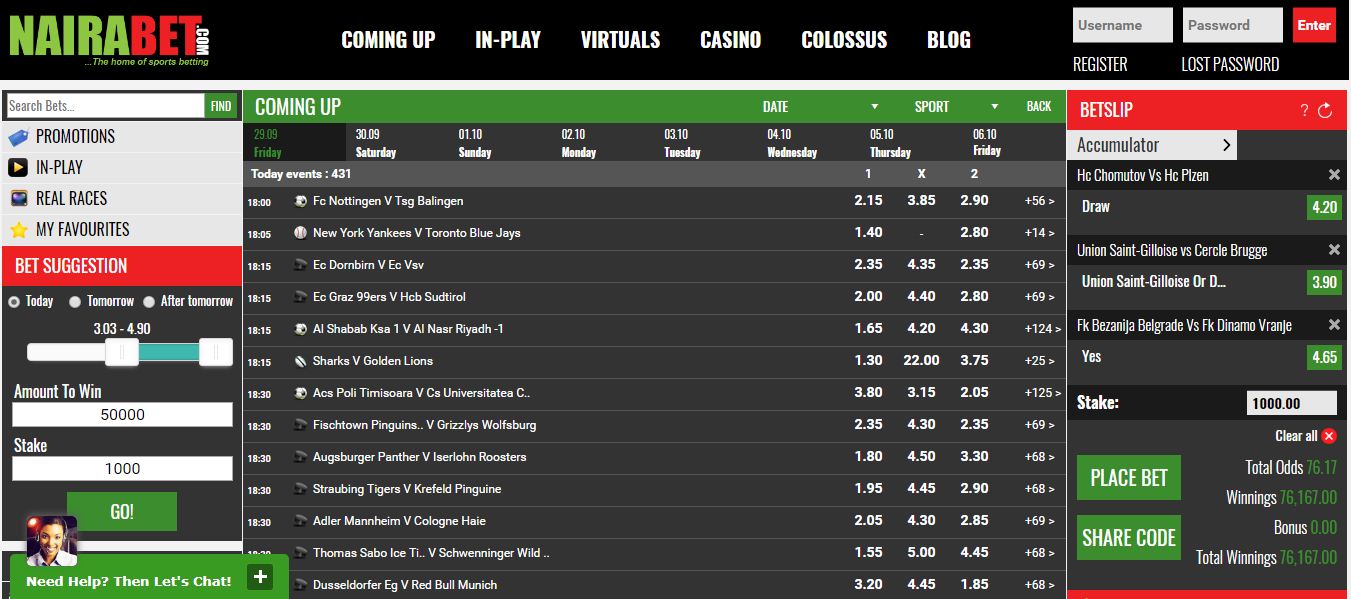Click the Register link
Image resolution: width=1351 pixels, height=599 pixels.
click(1099, 63)
